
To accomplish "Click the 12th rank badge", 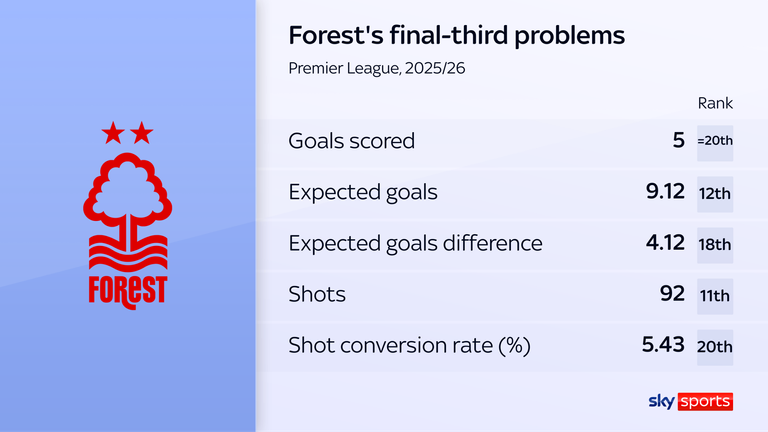I will (x=715, y=192).
